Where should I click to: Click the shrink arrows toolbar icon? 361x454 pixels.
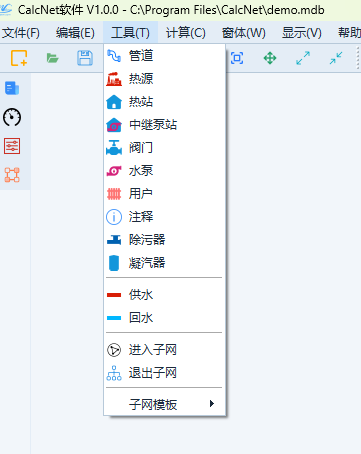[x=336, y=58]
